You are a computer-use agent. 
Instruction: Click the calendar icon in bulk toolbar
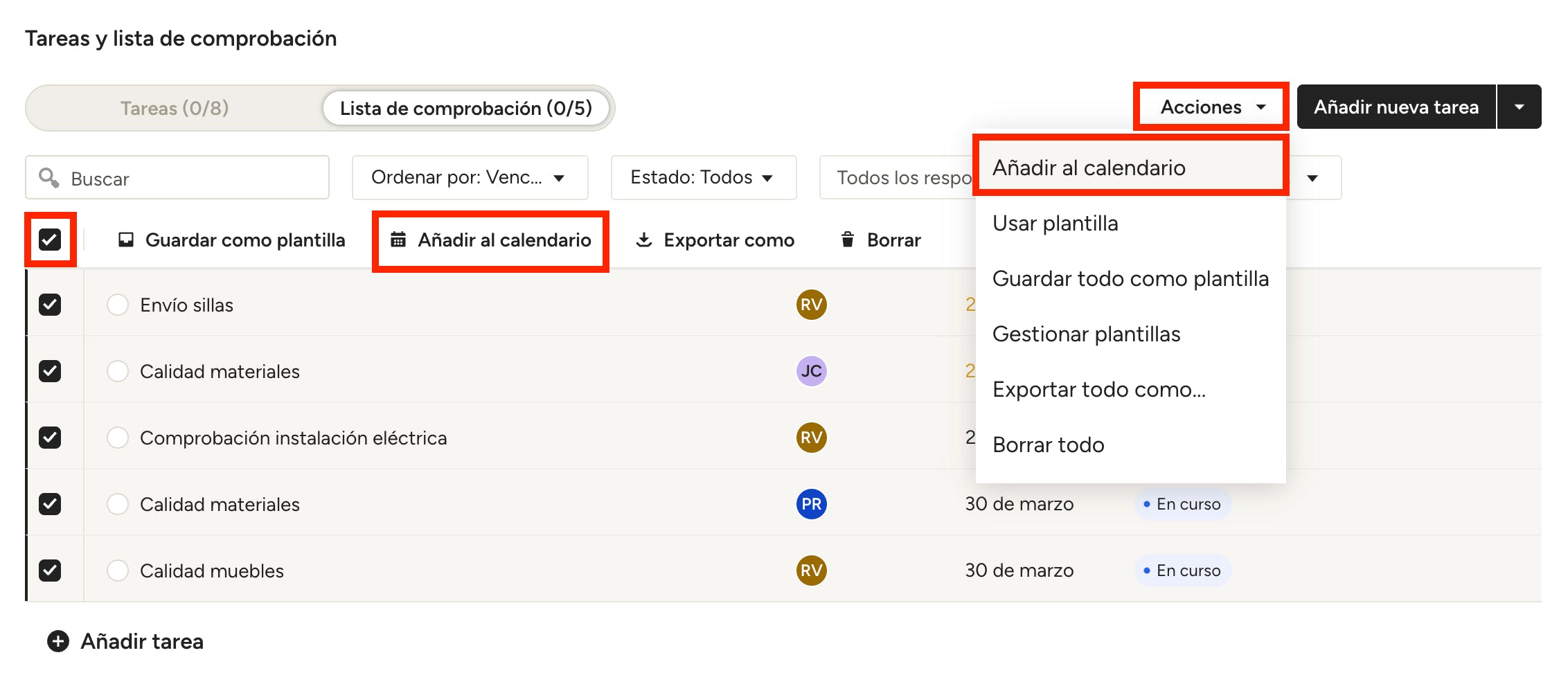(x=398, y=240)
